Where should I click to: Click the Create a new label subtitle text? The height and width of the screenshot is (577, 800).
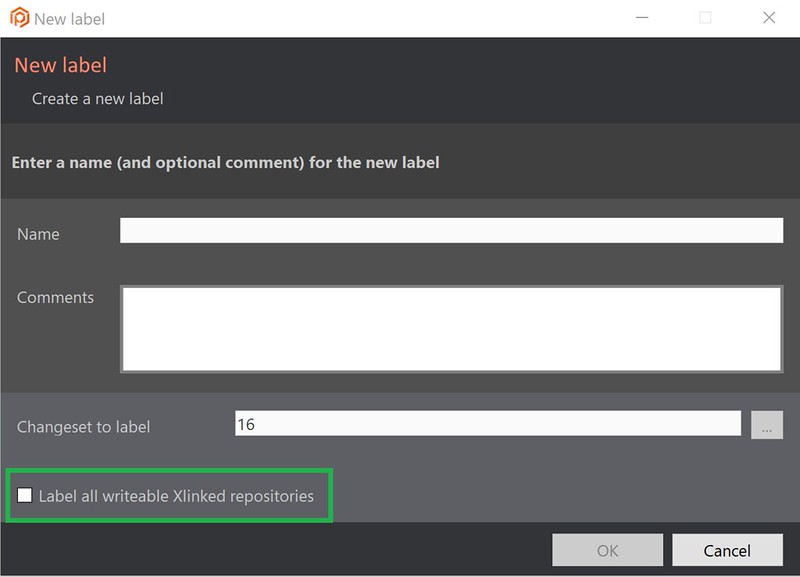coord(97,98)
